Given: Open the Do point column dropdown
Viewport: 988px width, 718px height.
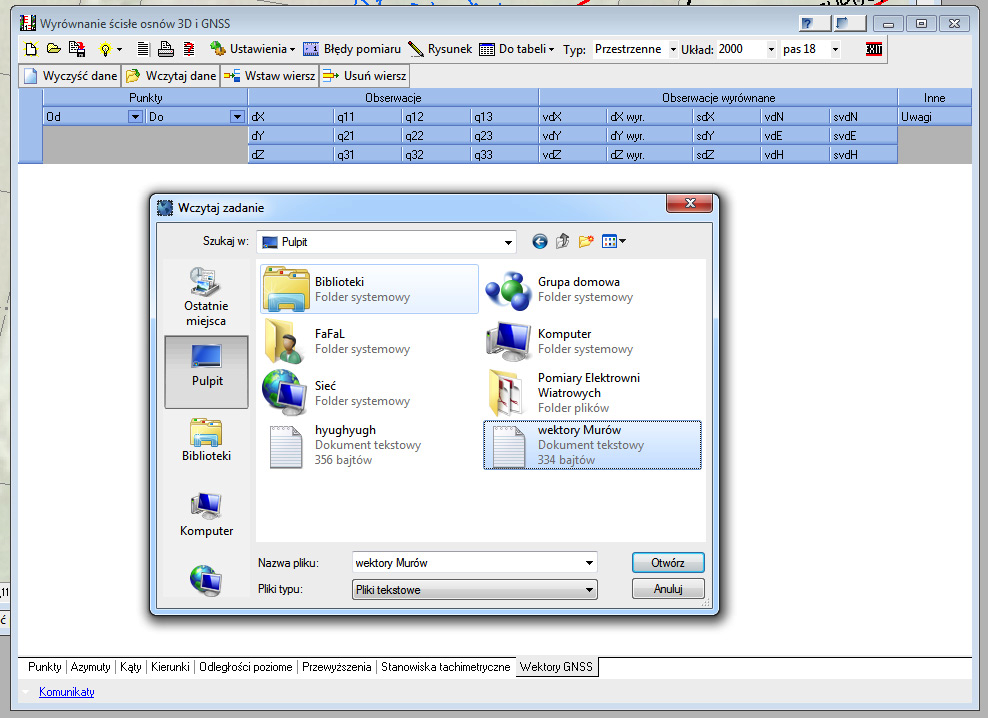Looking at the screenshot, I should point(237,117).
